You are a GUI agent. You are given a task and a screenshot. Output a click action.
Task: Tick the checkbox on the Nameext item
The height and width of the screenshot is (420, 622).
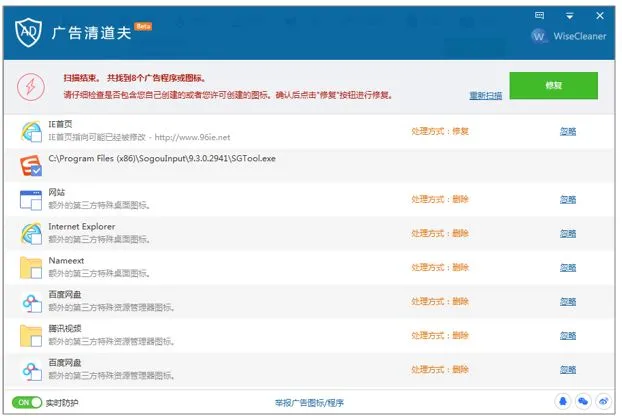click(x=36, y=273)
